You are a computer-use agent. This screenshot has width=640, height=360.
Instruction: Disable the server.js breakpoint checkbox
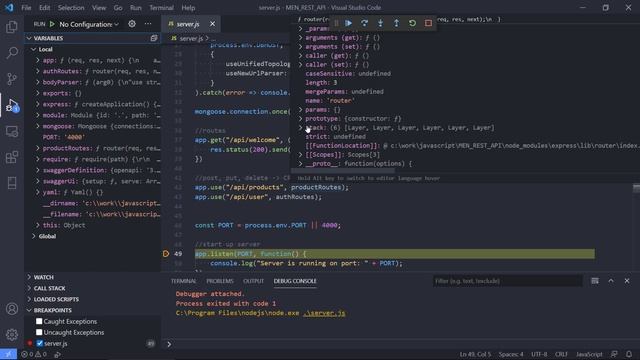pos(40,343)
